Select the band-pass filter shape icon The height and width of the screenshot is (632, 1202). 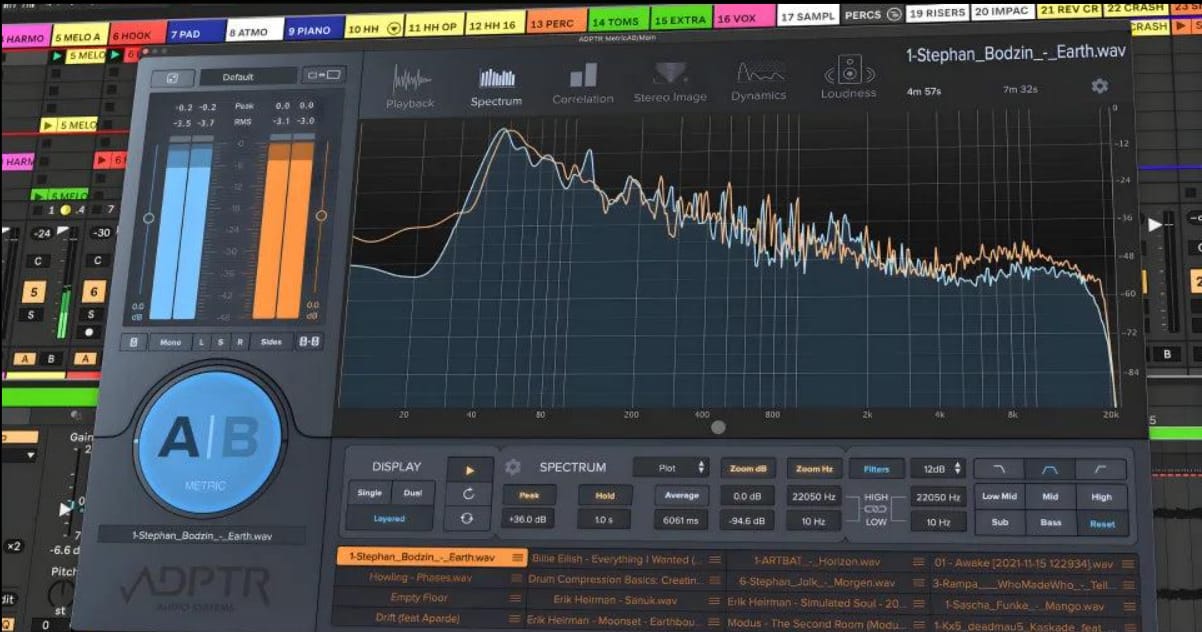click(1050, 469)
